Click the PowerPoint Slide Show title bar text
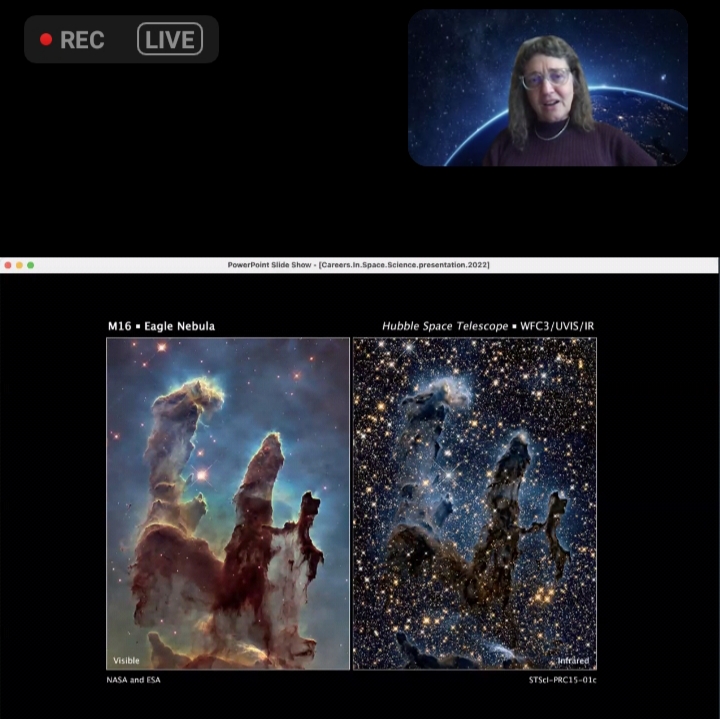Image resolution: width=720 pixels, height=719 pixels. coord(359,265)
